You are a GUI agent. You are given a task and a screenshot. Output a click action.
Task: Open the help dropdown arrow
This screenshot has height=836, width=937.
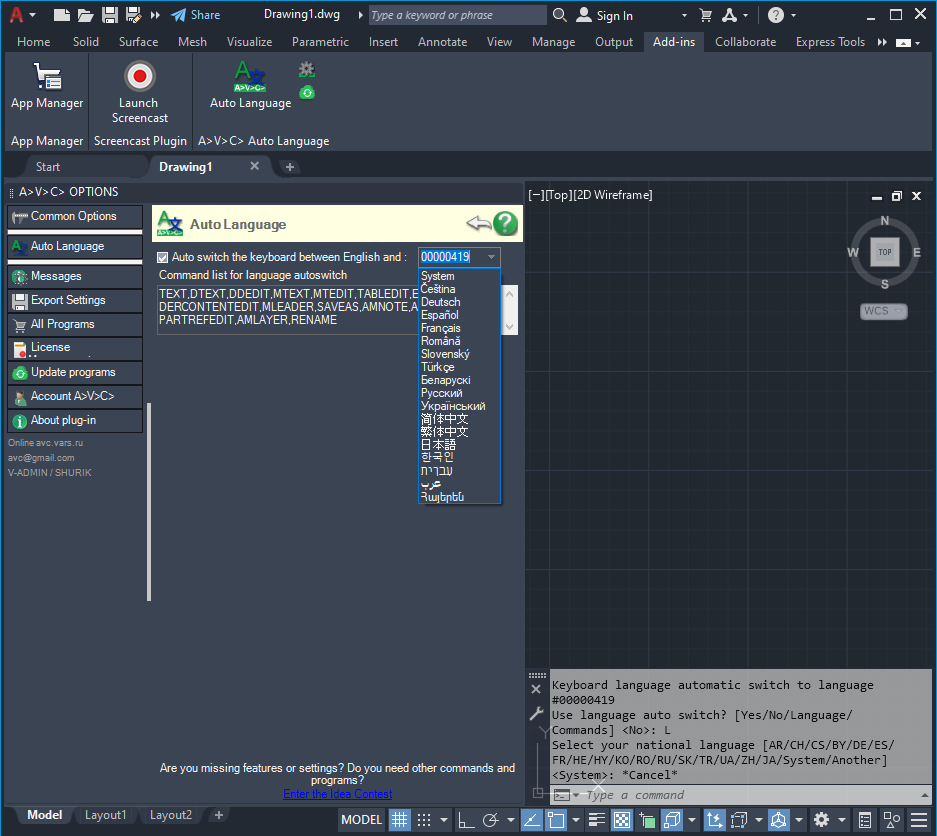click(x=794, y=16)
